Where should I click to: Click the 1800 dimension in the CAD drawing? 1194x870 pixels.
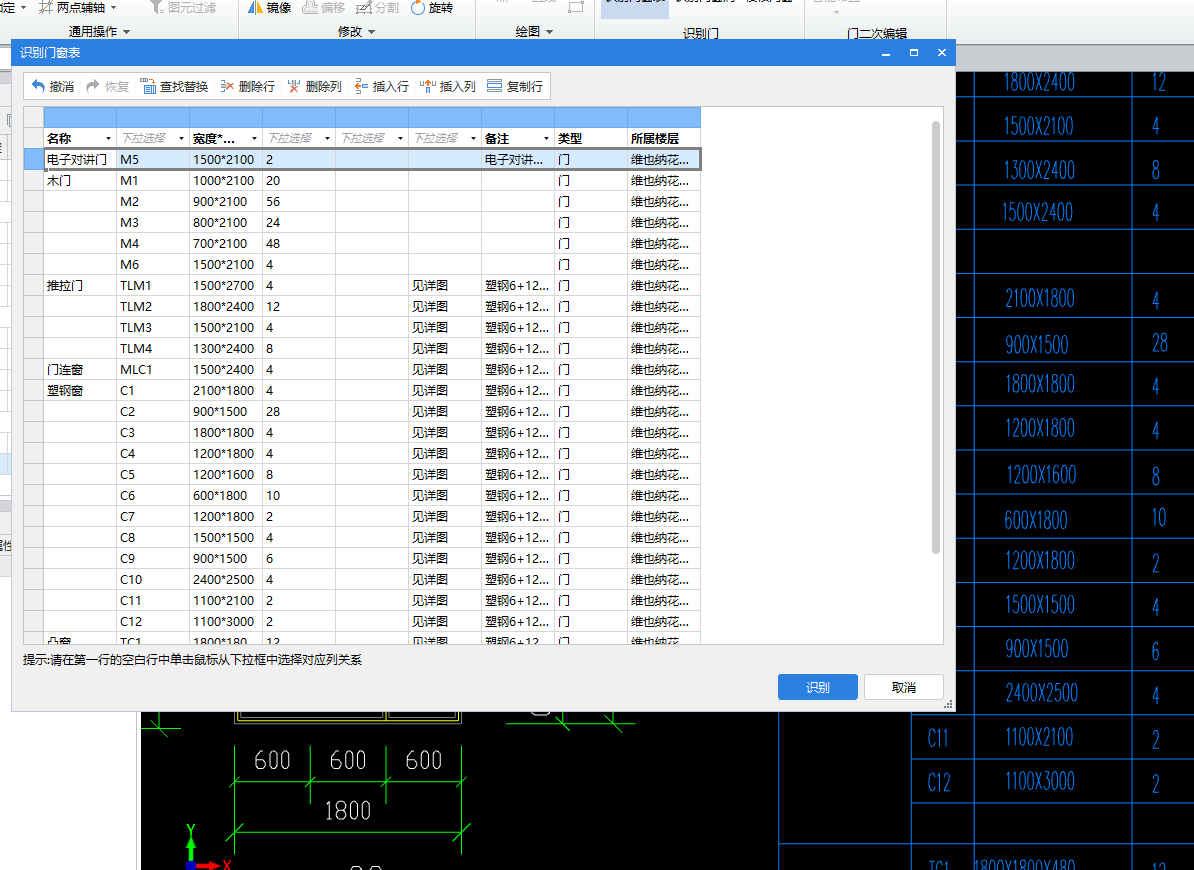tap(348, 811)
